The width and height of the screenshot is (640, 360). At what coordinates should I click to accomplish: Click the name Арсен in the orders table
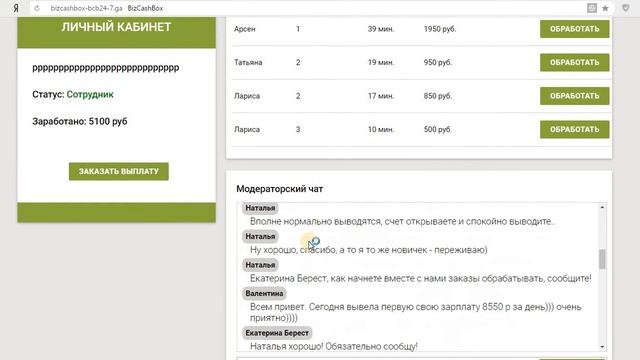[244, 29]
